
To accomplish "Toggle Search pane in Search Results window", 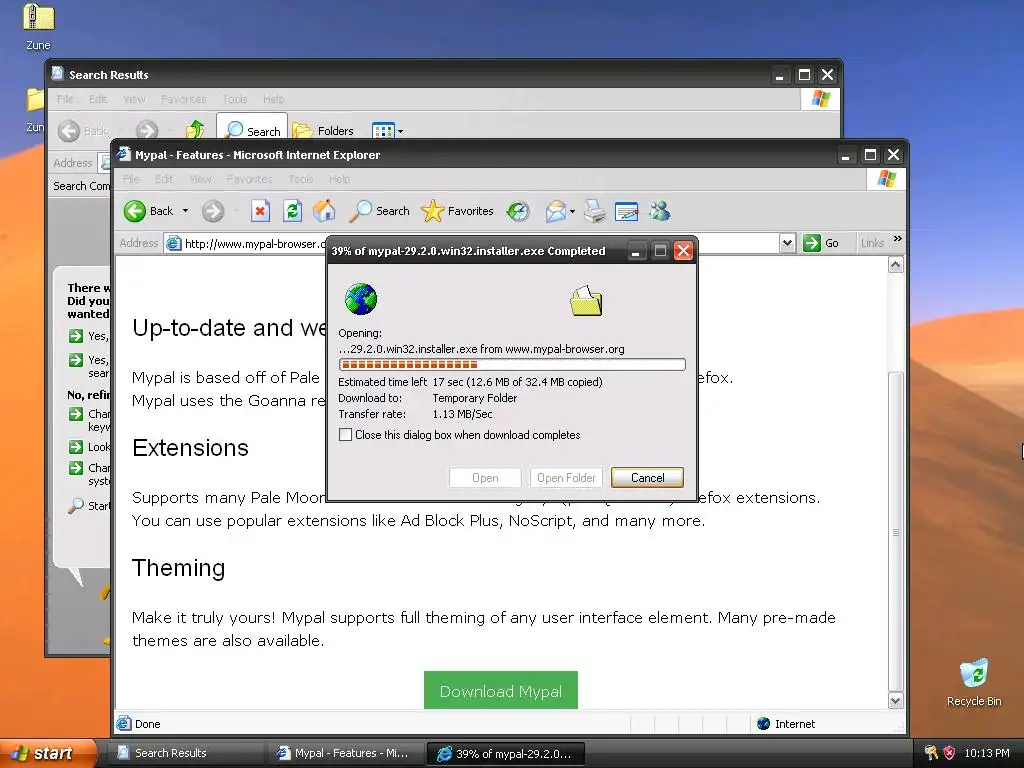I will [252, 129].
